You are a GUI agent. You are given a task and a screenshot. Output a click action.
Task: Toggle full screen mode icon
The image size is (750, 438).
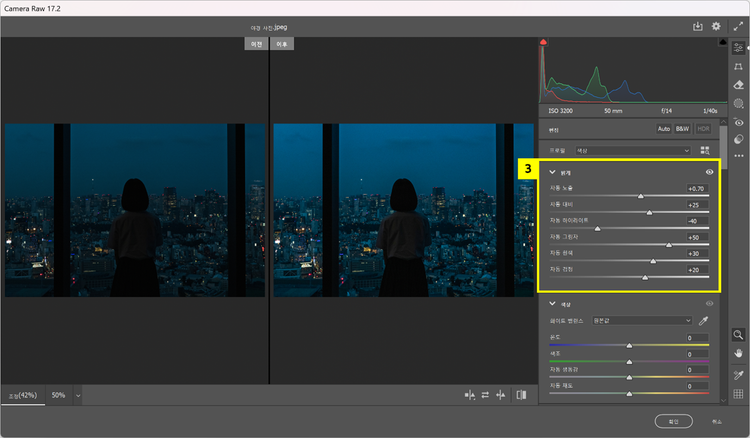(x=738, y=27)
